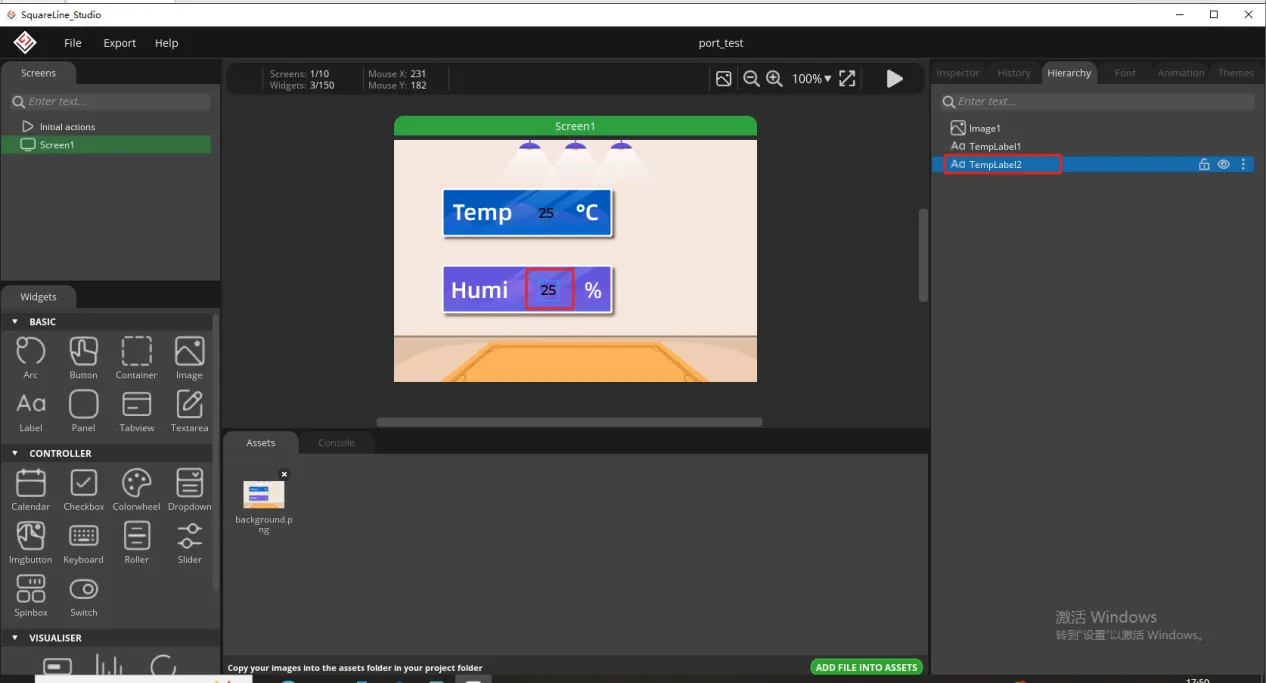Click the zoom in magnifier icon
This screenshot has height=683, width=1266.
point(774,79)
